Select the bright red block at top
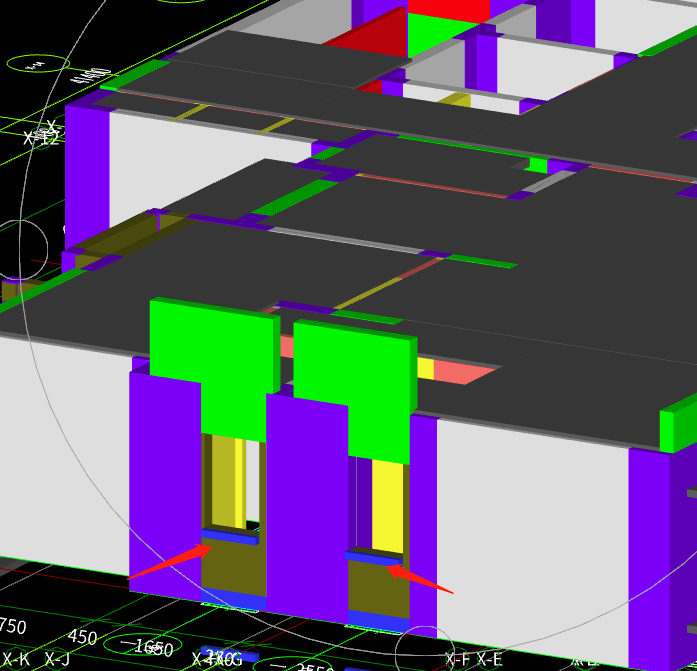Image resolution: width=697 pixels, height=671 pixels. 448,10
